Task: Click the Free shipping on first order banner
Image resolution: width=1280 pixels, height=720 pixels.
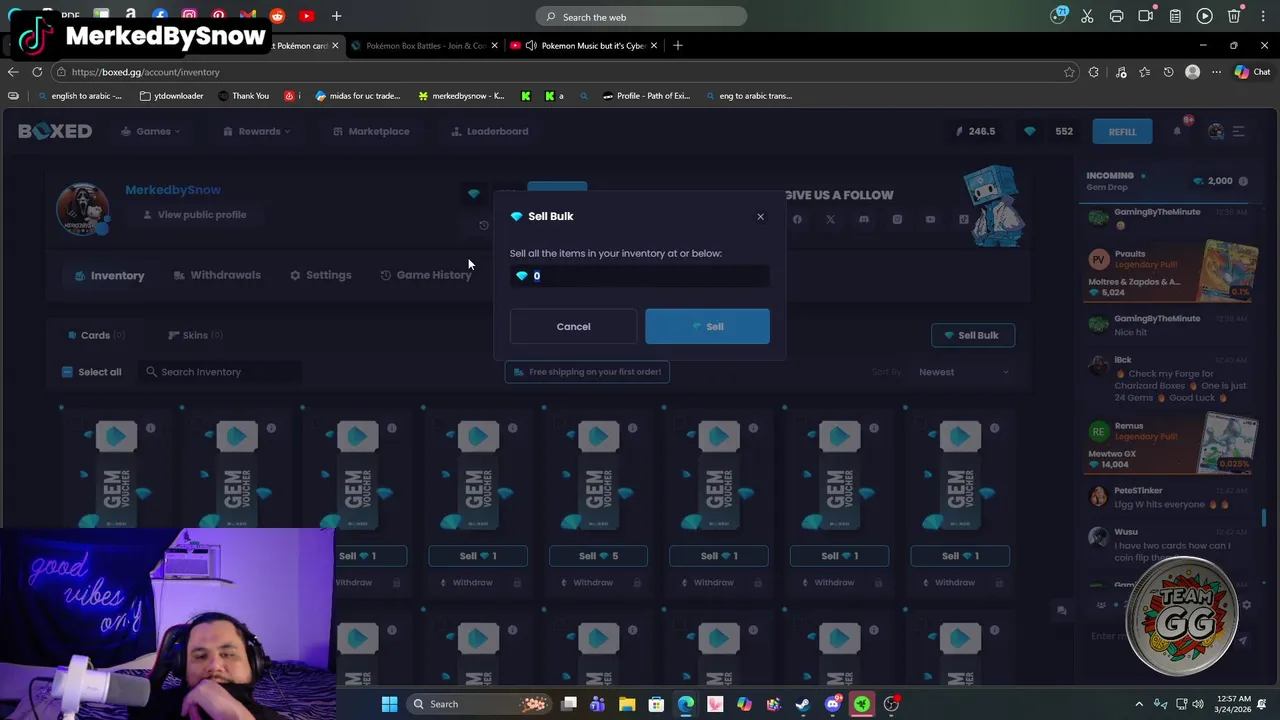Action: (x=587, y=372)
